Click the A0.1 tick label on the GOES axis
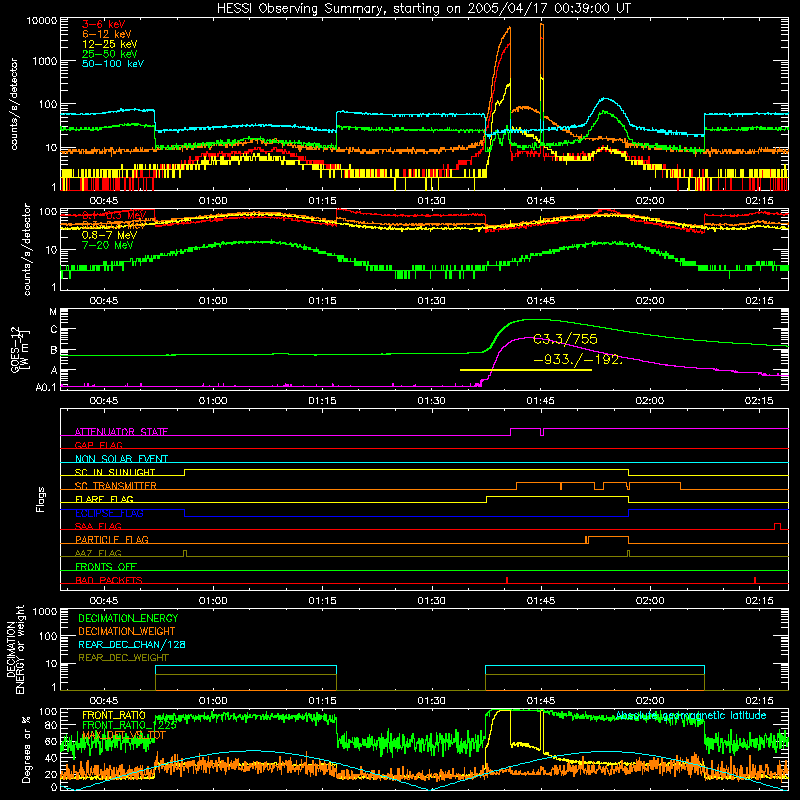The height and width of the screenshot is (800, 800). [x=46, y=388]
